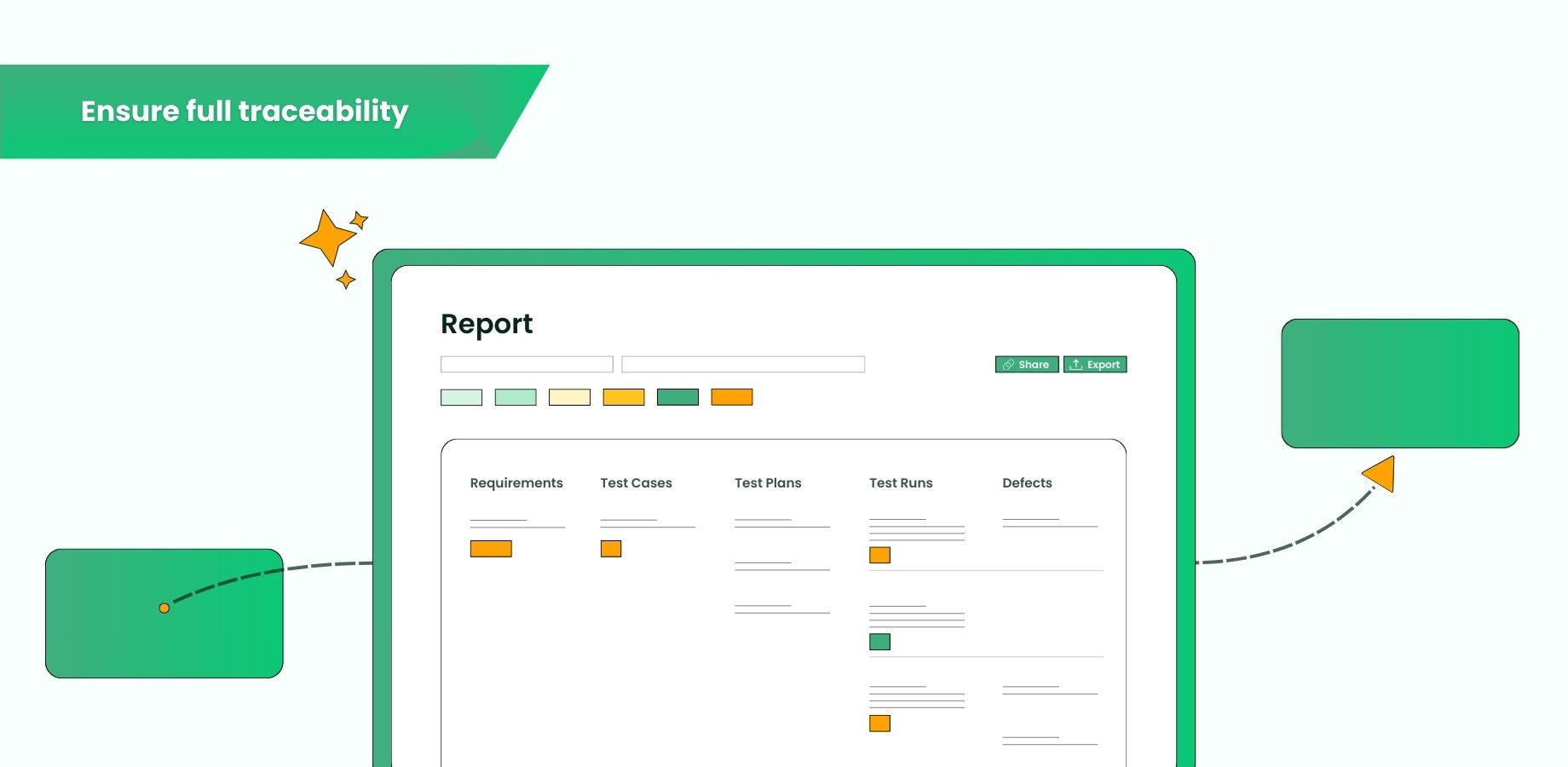
Task: Click the upload arrow icon on Export button
Action: click(1076, 364)
